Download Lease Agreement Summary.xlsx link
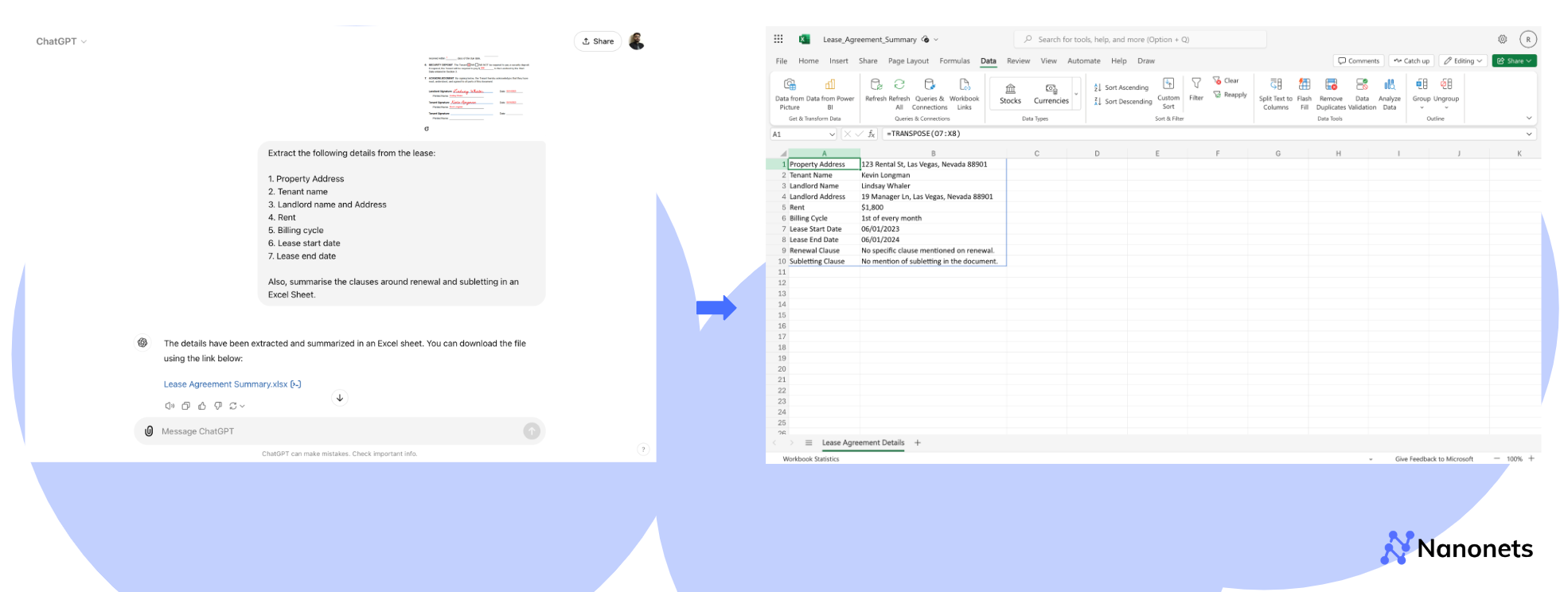Screen dimensions: 1568x592 [x=232, y=384]
